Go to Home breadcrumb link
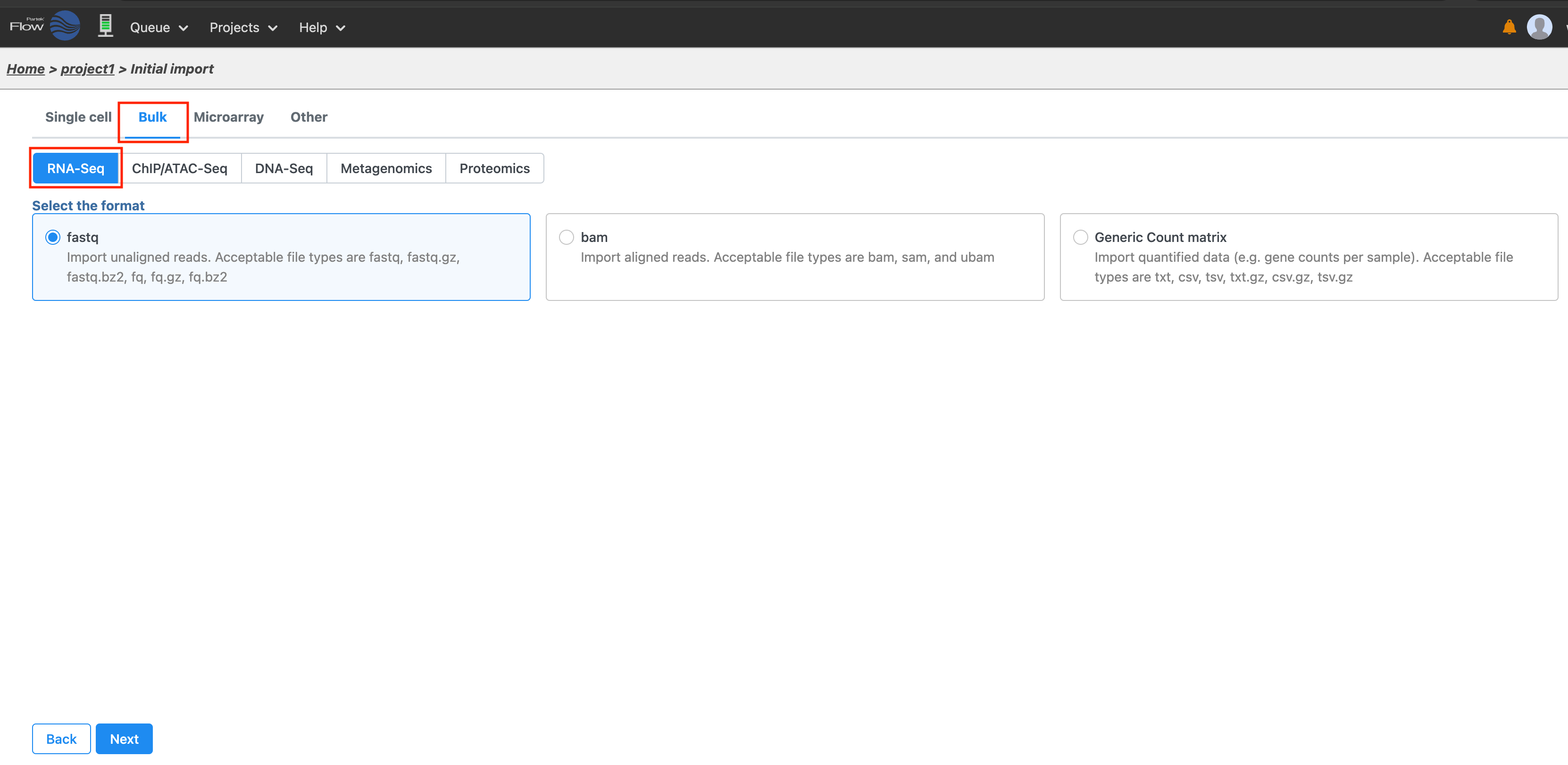The height and width of the screenshot is (765, 1568). (25, 69)
